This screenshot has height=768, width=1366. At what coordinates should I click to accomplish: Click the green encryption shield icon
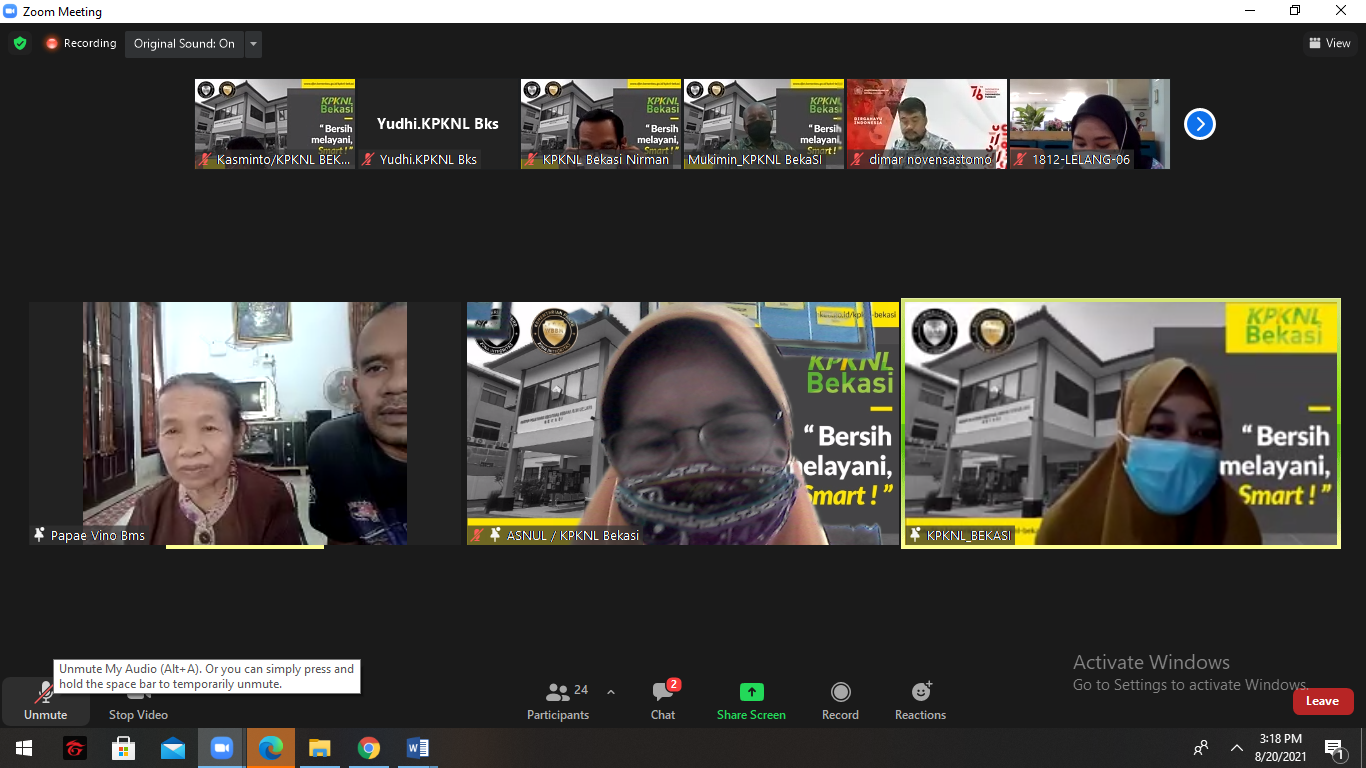(x=20, y=44)
